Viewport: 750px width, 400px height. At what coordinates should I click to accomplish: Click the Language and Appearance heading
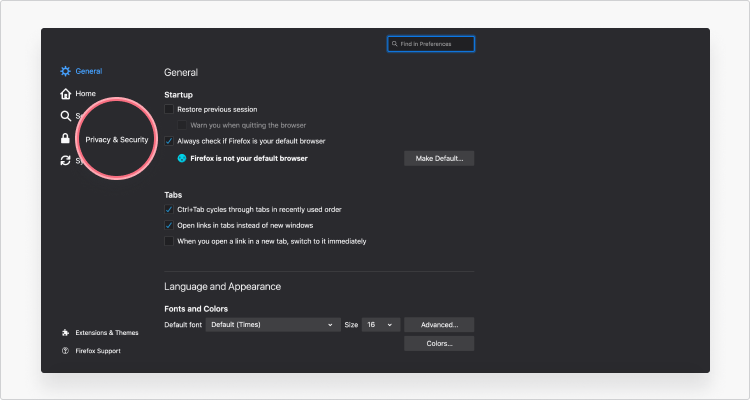222,287
